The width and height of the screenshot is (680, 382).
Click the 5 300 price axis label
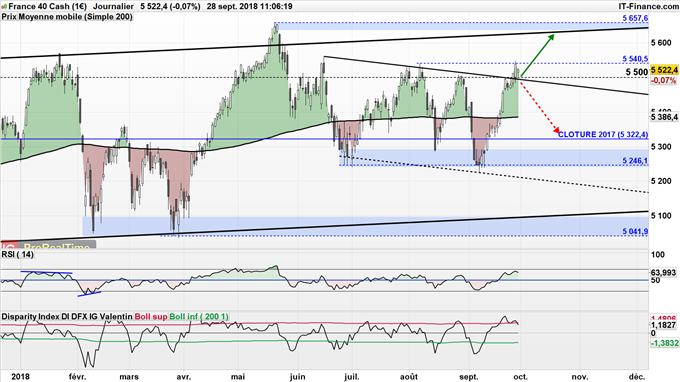(x=661, y=147)
